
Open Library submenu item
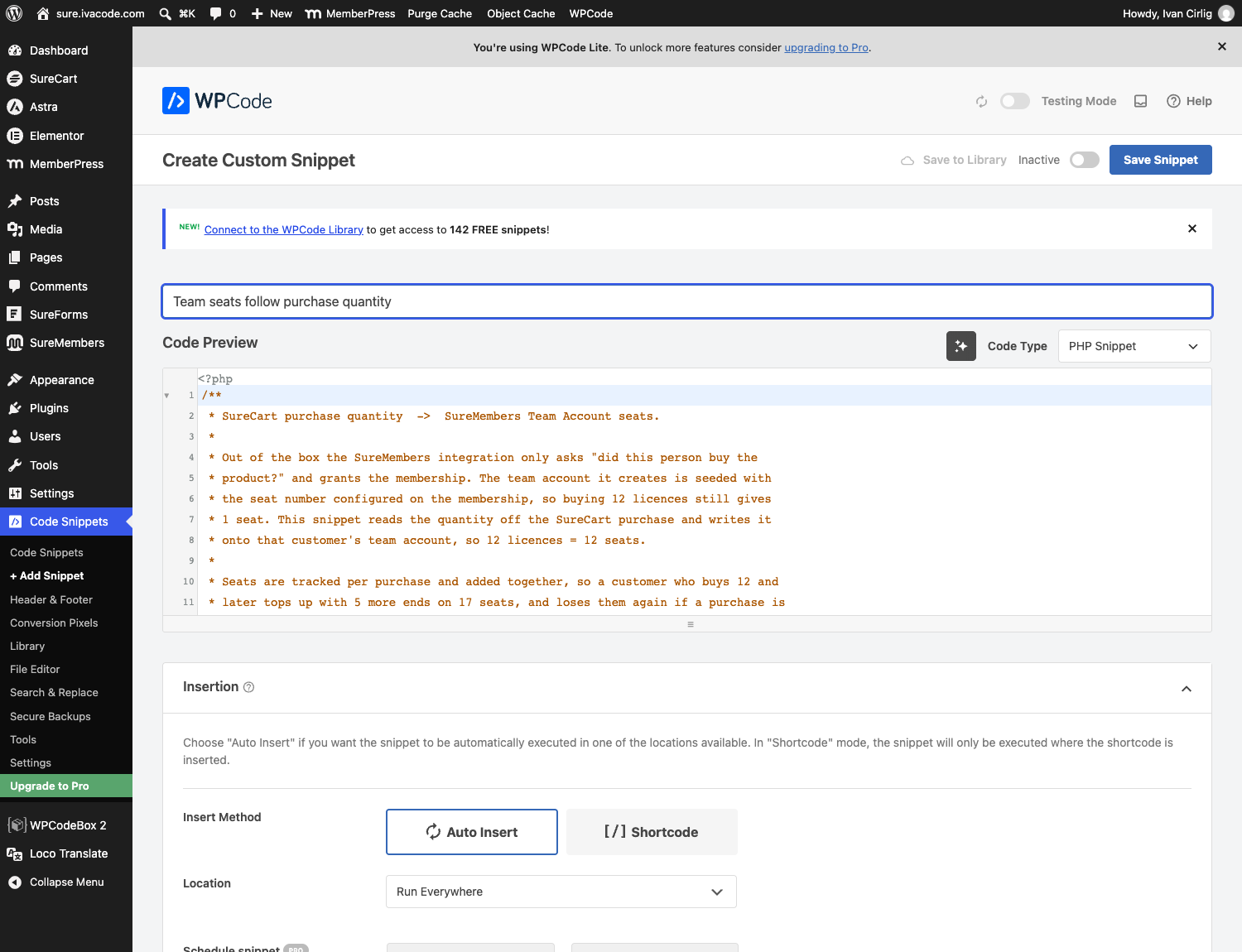point(27,646)
